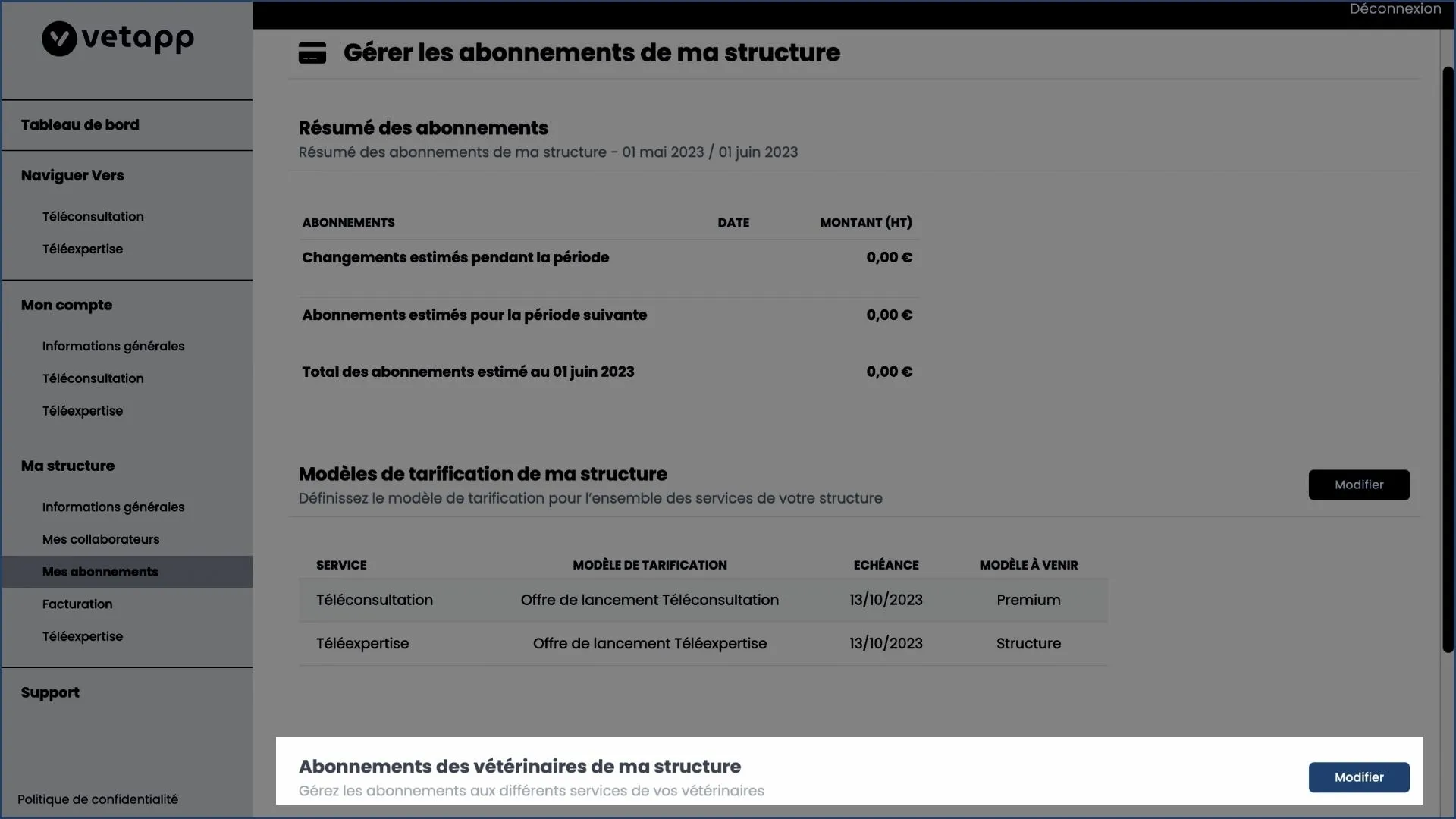Open Téléexpertise under Ma structure
The height and width of the screenshot is (819, 1456).
[83, 637]
